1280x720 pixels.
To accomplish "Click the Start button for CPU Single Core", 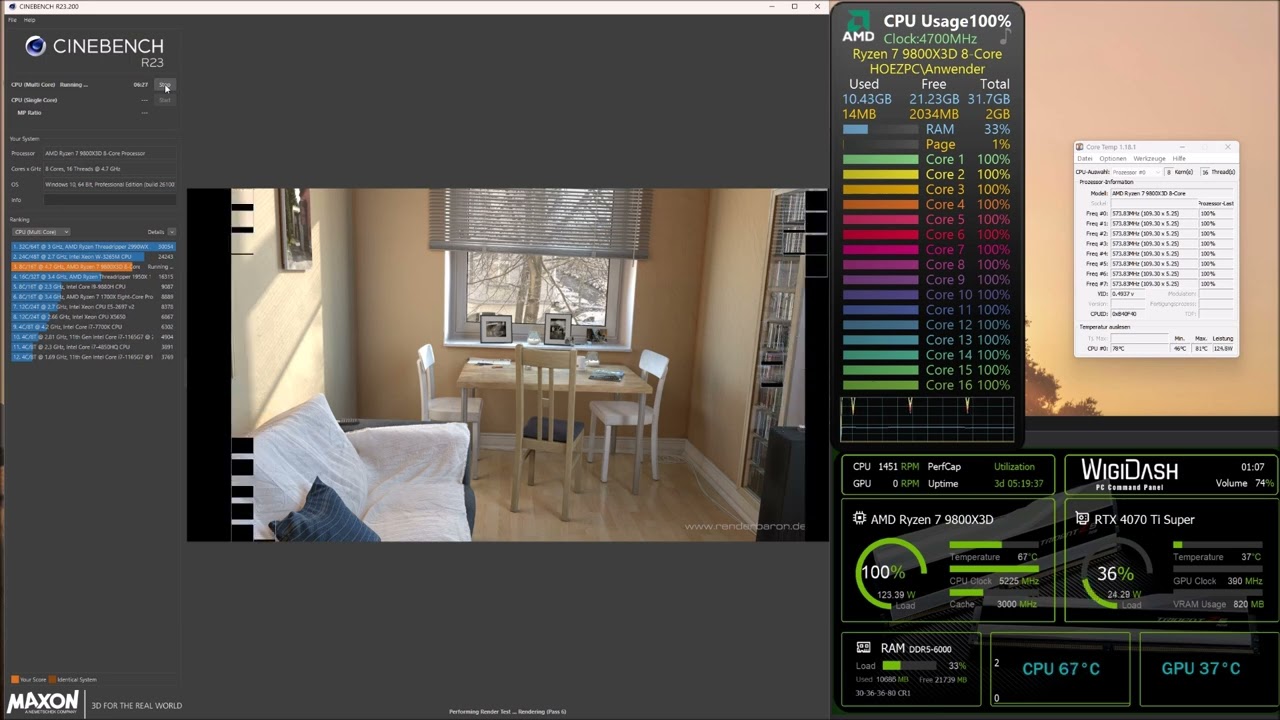I will (165, 100).
